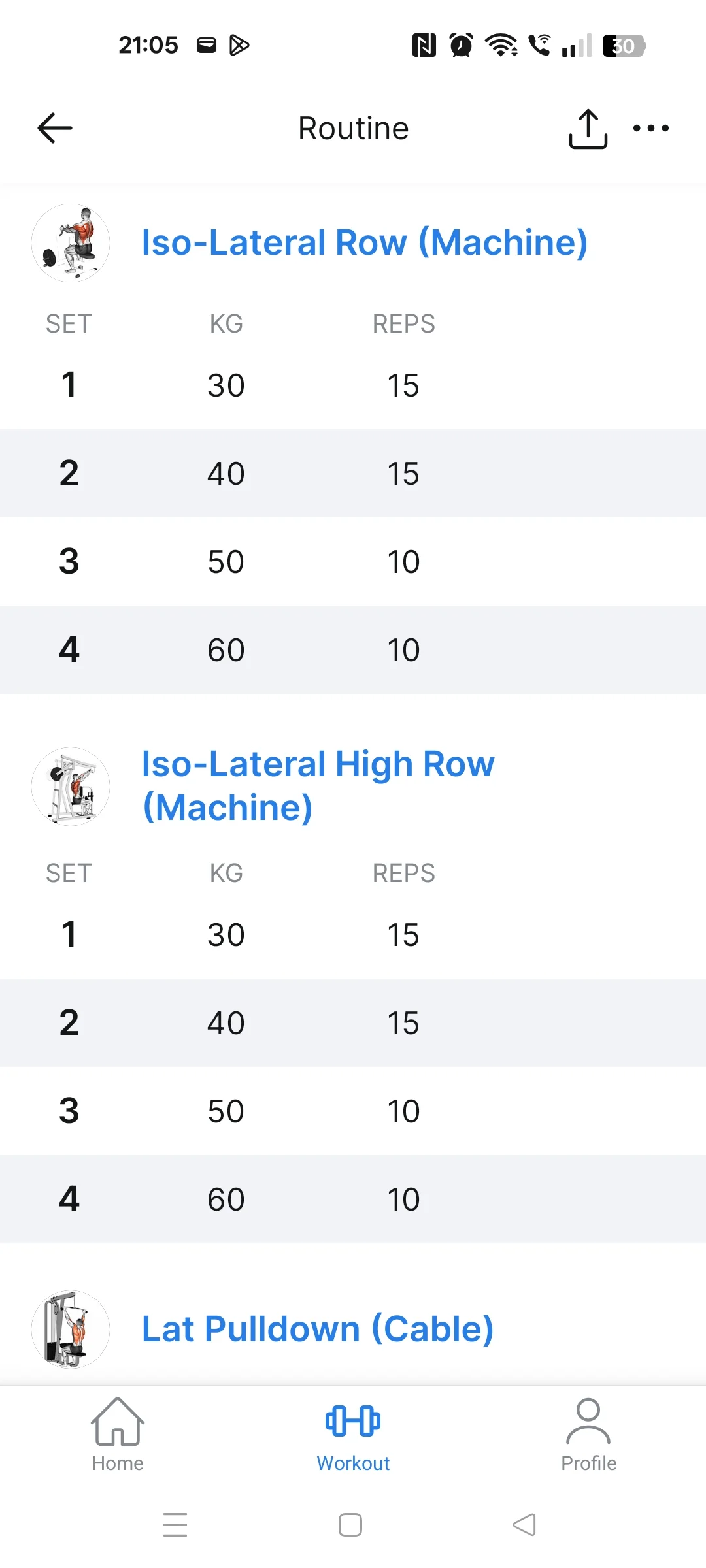Tap the Iso-Lateral High Row thumbnail
This screenshot has height=1568, width=706.
tap(71, 786)
